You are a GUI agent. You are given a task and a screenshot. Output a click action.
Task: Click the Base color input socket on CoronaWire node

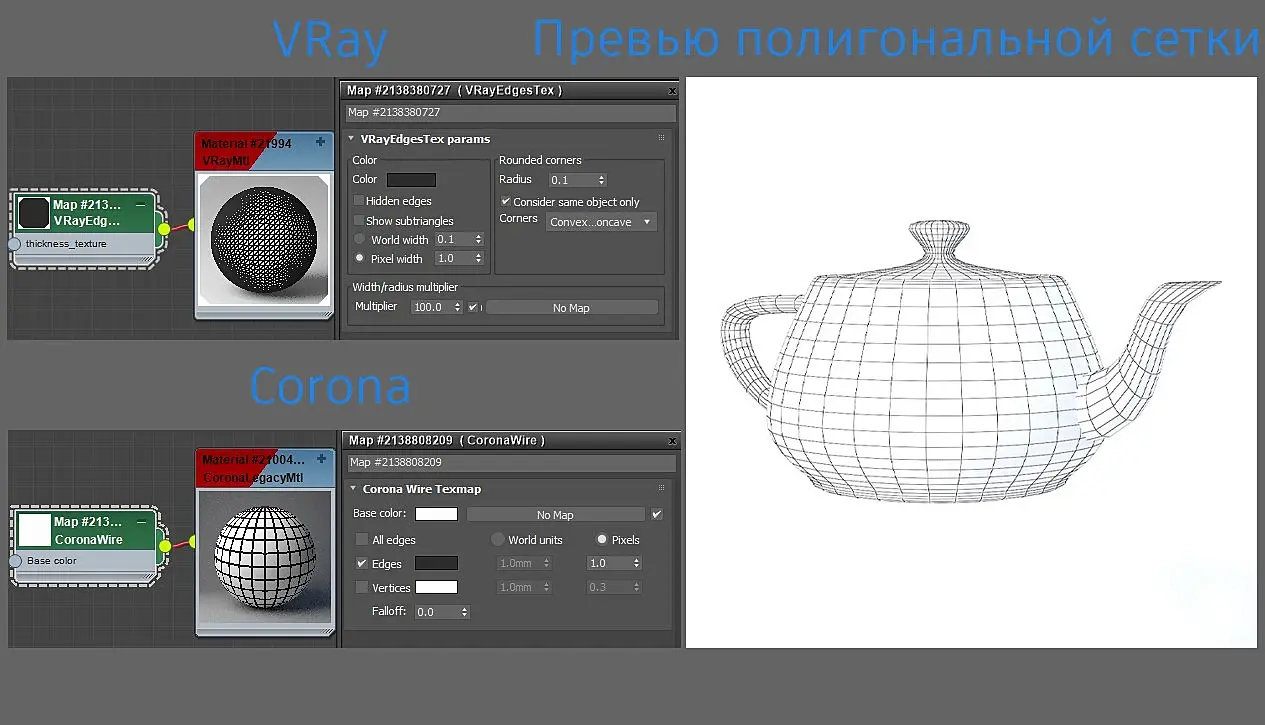click(x=15, y=561)
